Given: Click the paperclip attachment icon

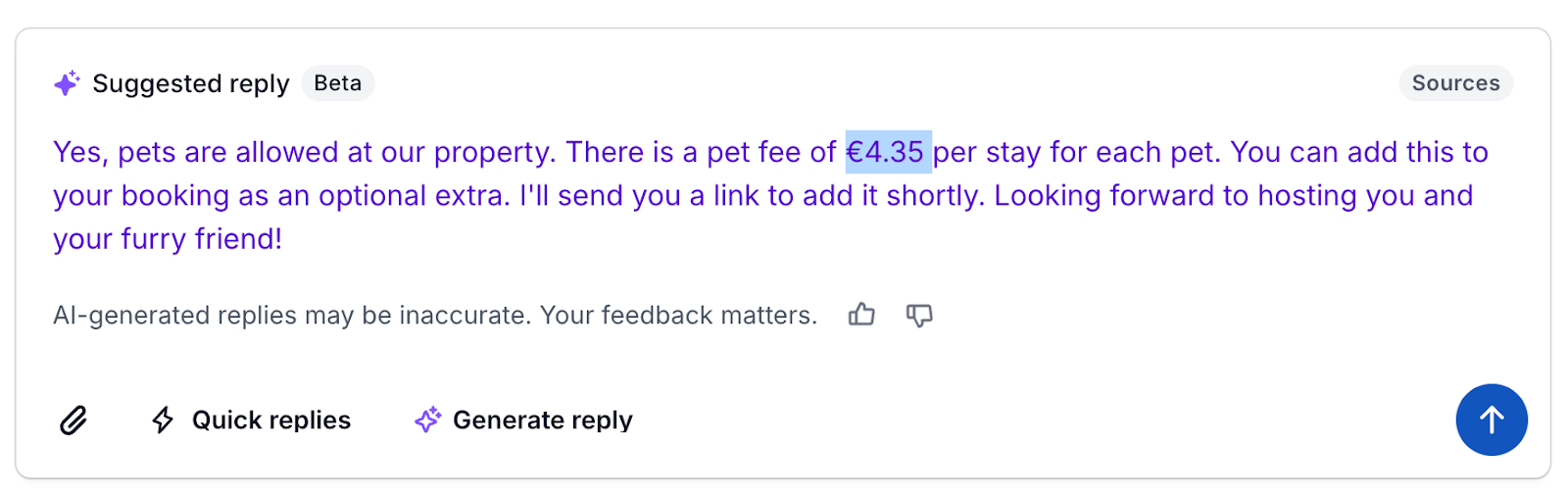Looking at the screenshot, I should coord(73,420).
